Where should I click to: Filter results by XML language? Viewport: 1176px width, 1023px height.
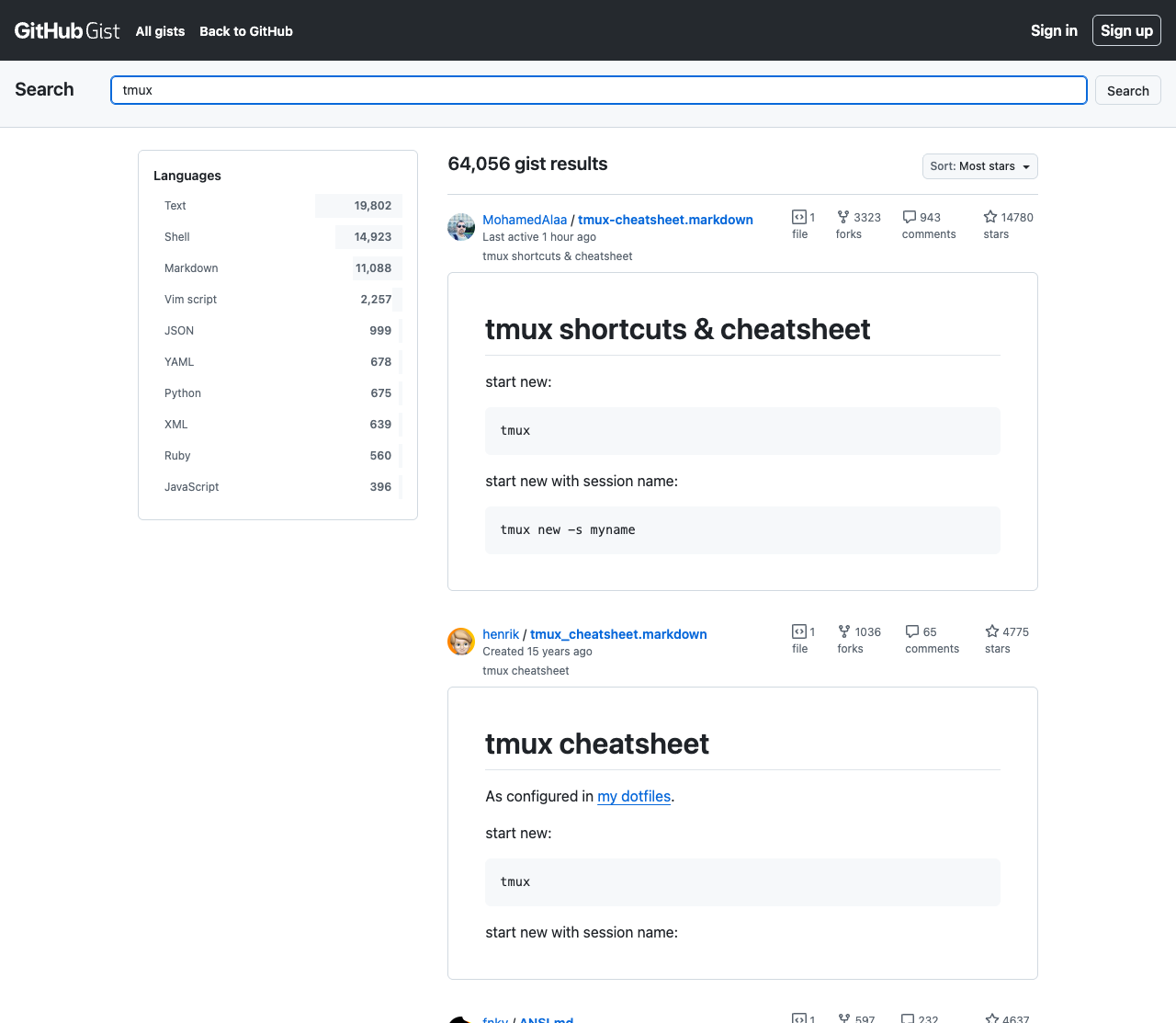[x=277, y=425]
